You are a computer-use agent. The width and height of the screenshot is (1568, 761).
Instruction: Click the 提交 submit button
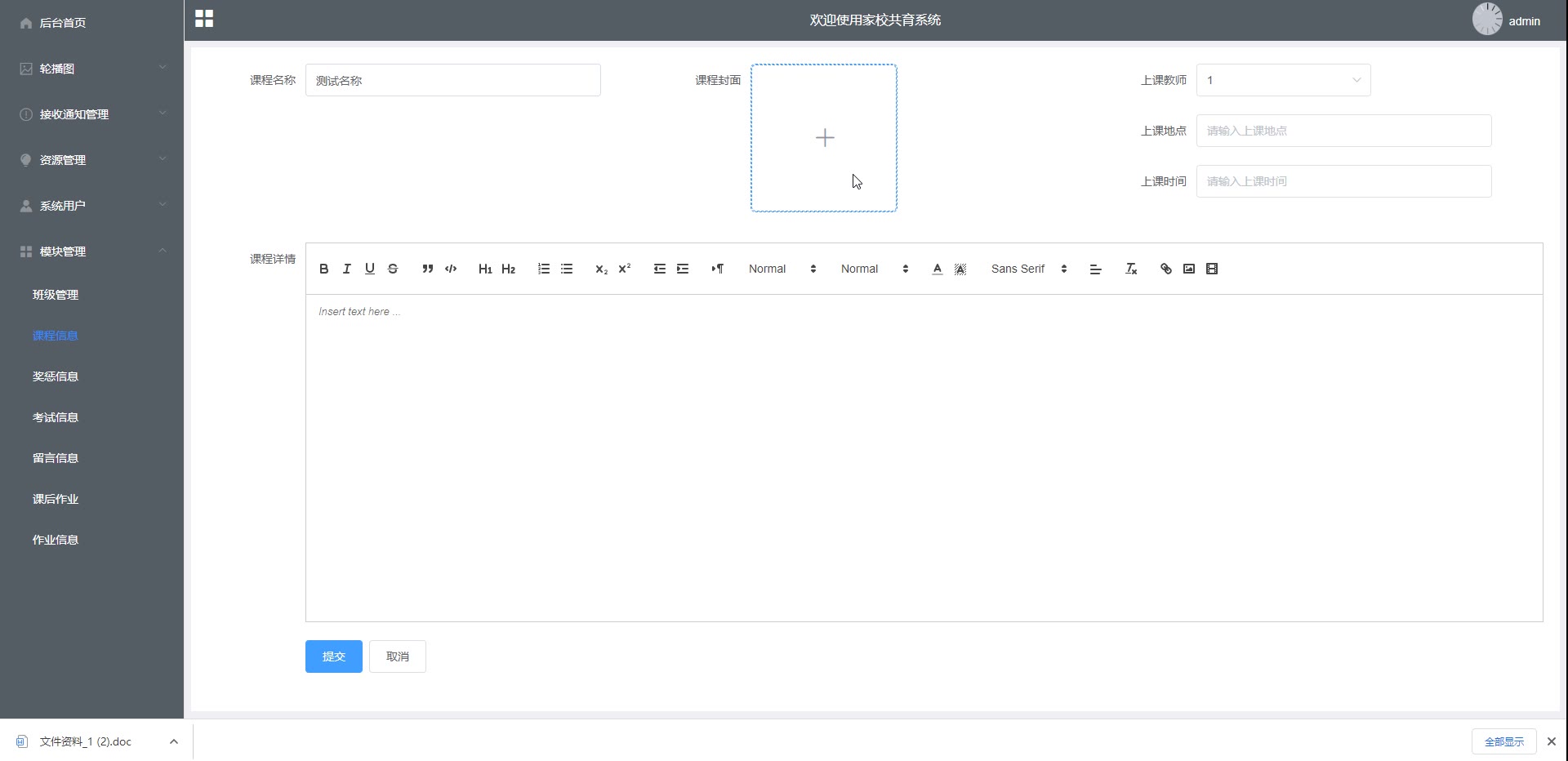[334, 656]
